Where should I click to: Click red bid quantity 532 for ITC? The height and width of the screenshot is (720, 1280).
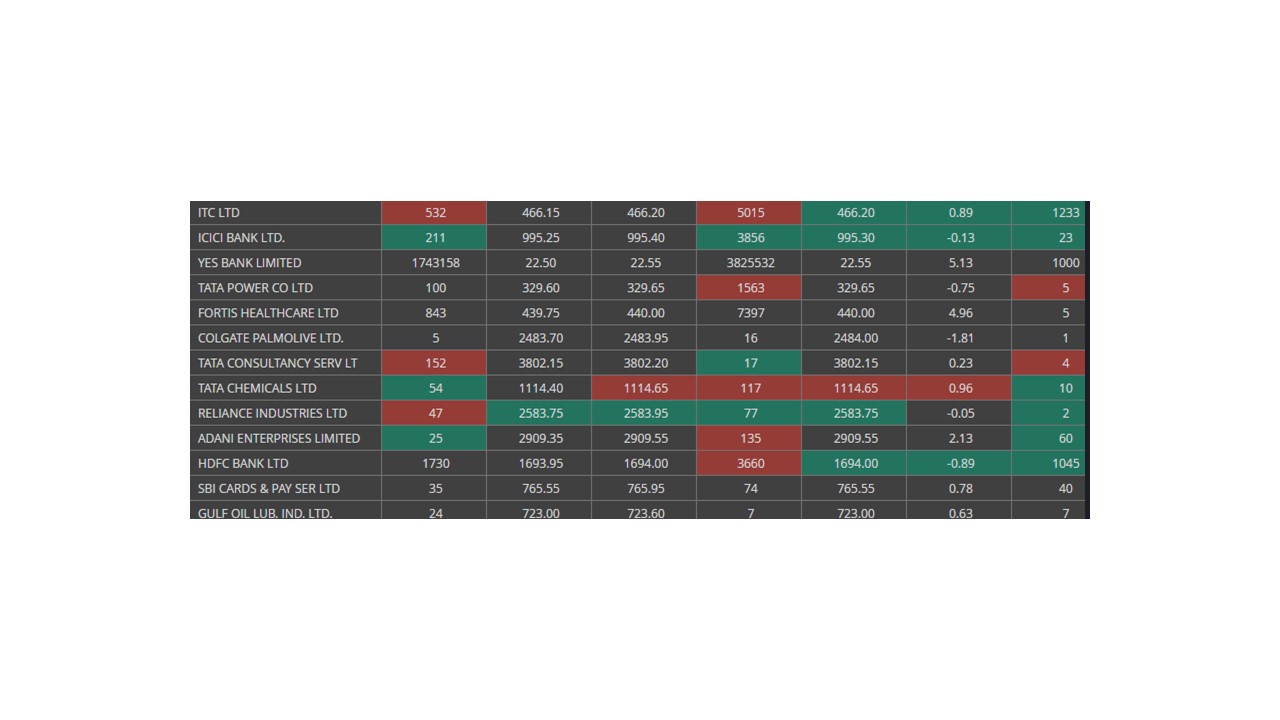tap(434, 213)
